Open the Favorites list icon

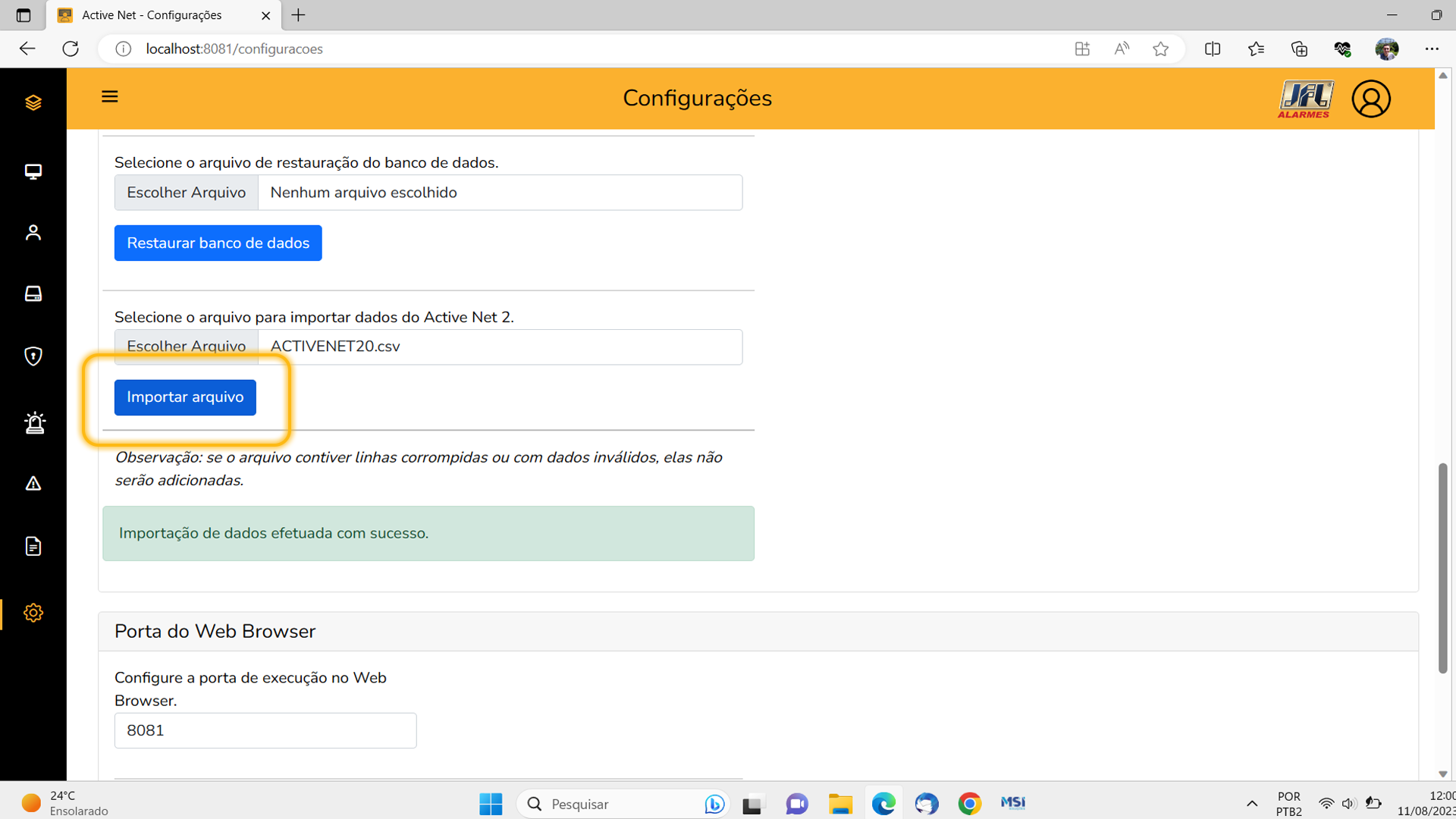pos(1256,49)
